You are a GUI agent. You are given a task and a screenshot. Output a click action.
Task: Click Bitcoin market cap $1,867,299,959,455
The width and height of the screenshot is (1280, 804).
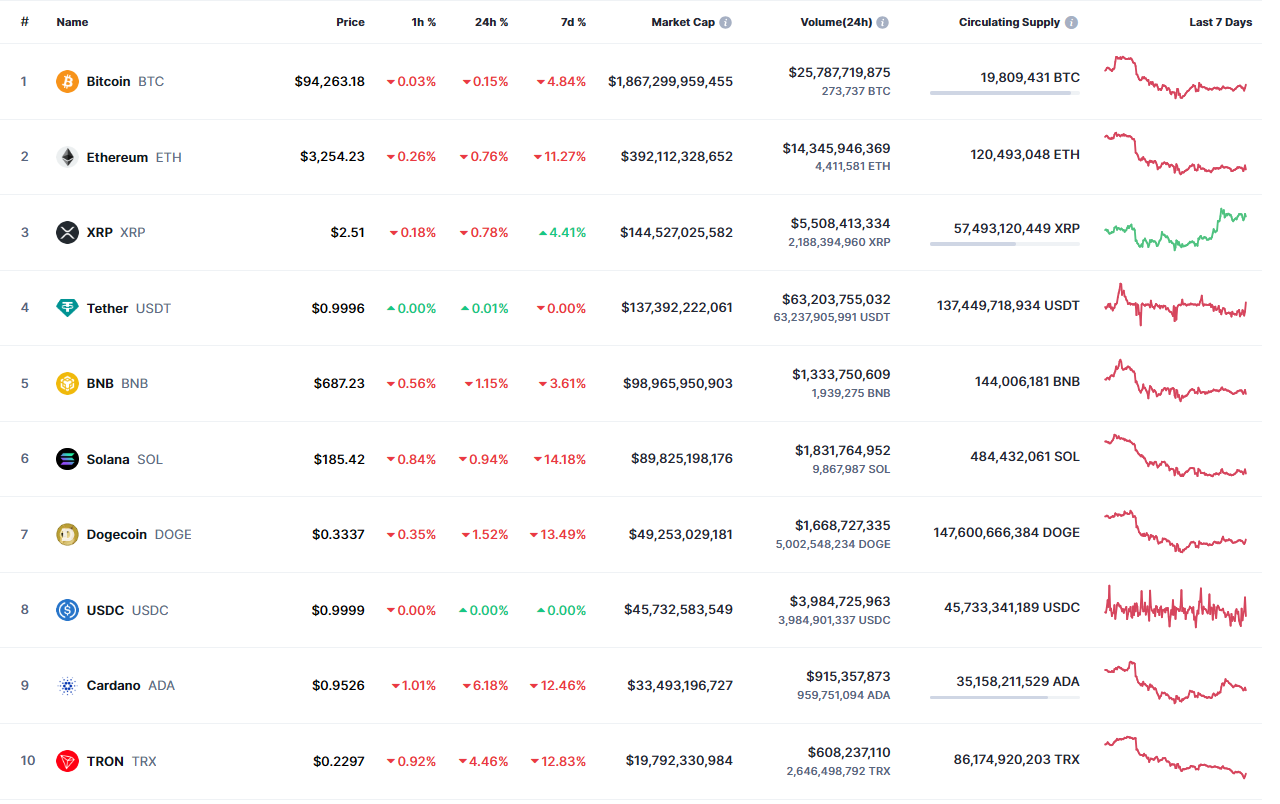pyautogui.click(x=670, y=81)
